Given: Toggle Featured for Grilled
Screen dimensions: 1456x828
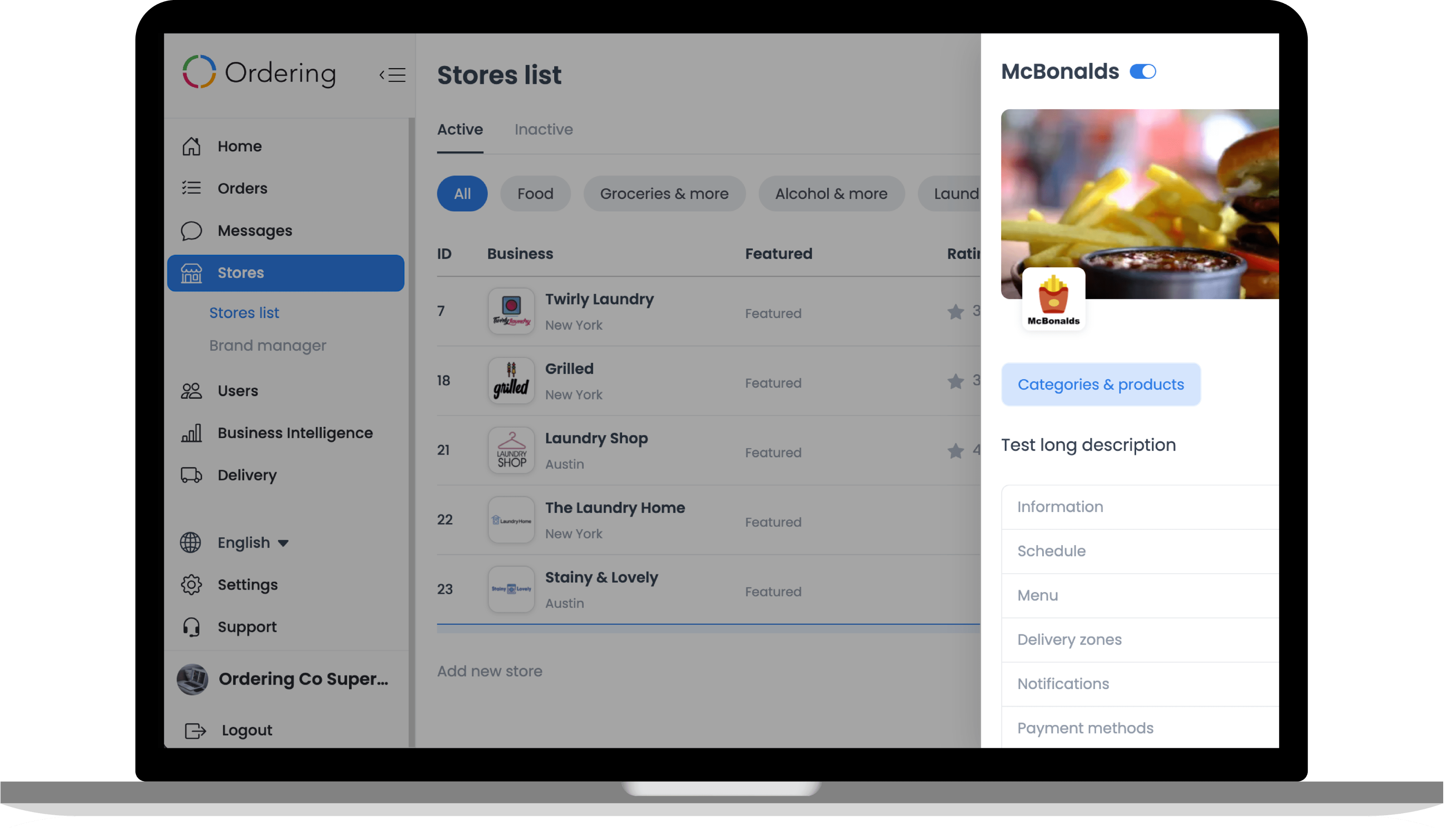Looking at the screenshot, I should 773,383.
